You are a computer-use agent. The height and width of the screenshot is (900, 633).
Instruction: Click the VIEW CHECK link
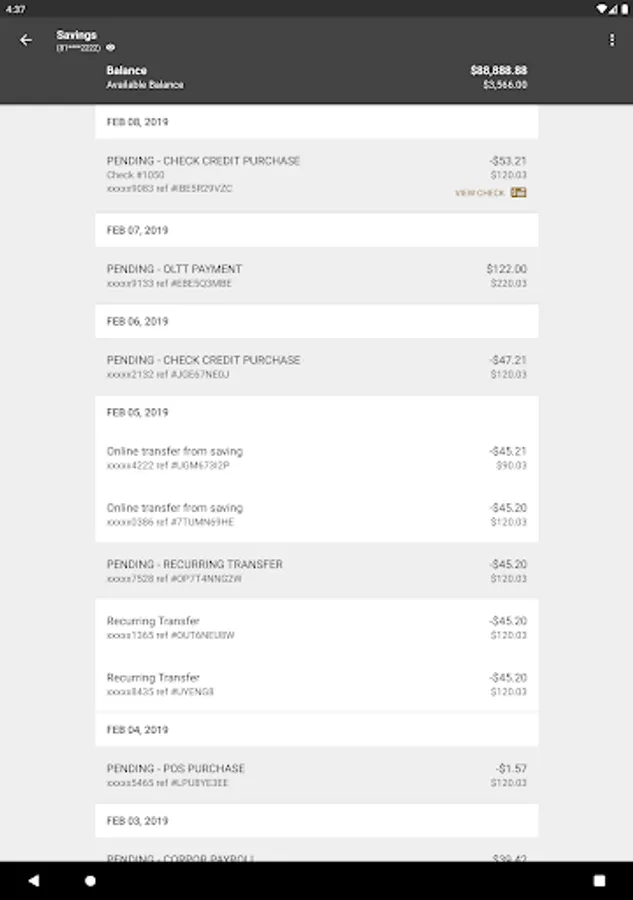[x=480, y=193]
